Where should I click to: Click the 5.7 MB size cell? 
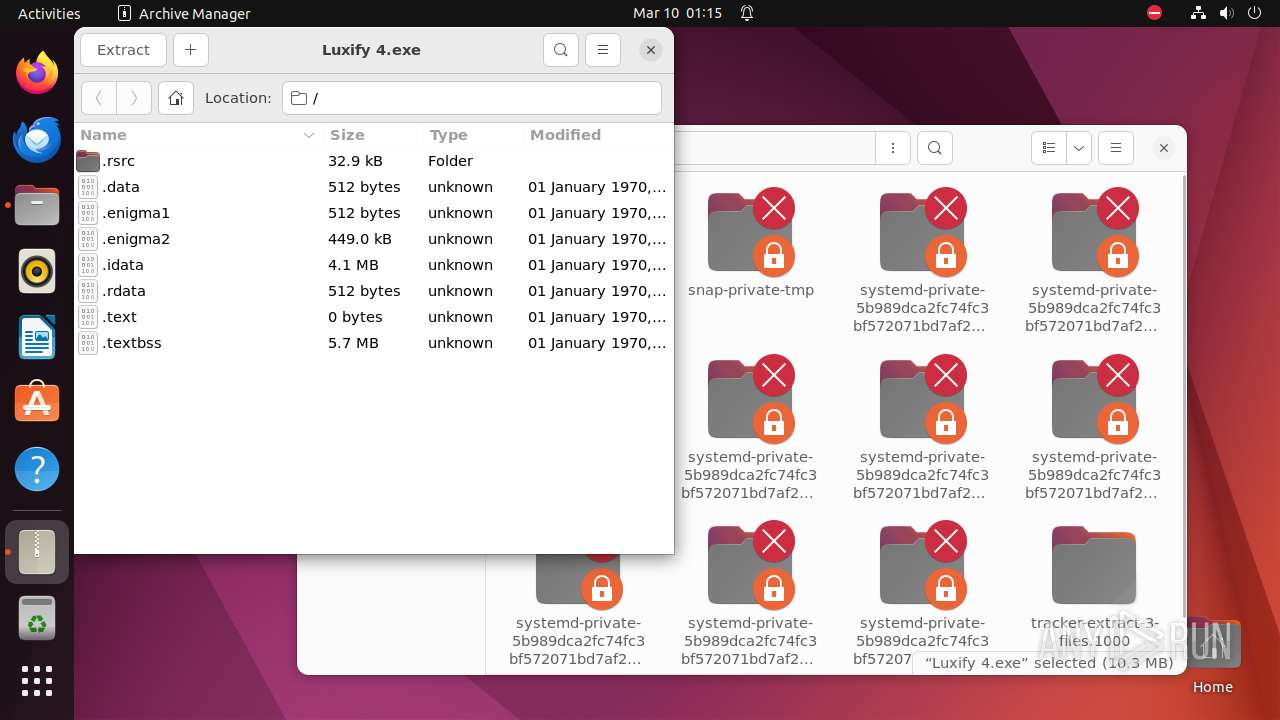tap(353, 343)
